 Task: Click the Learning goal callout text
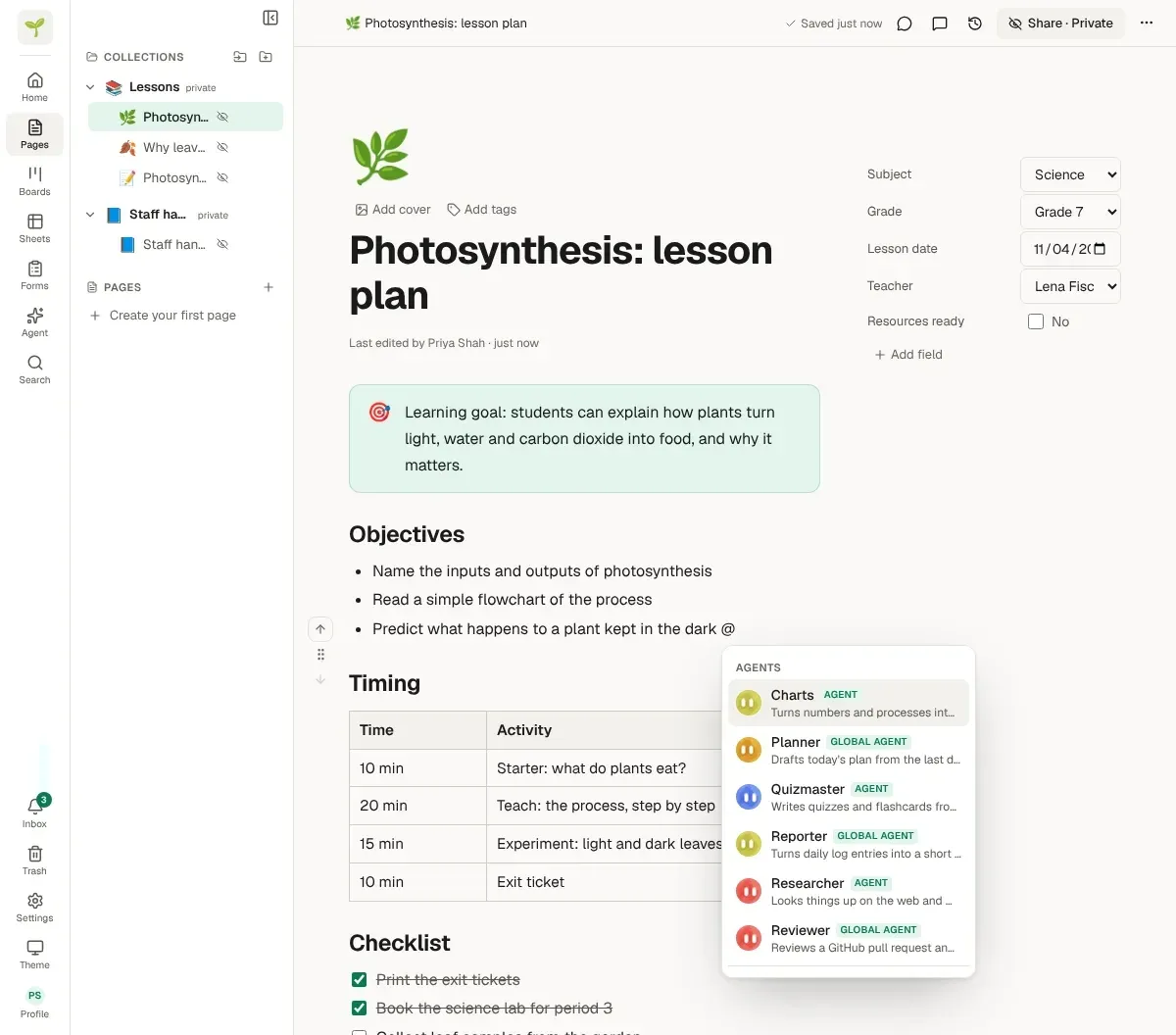(589, 439)
